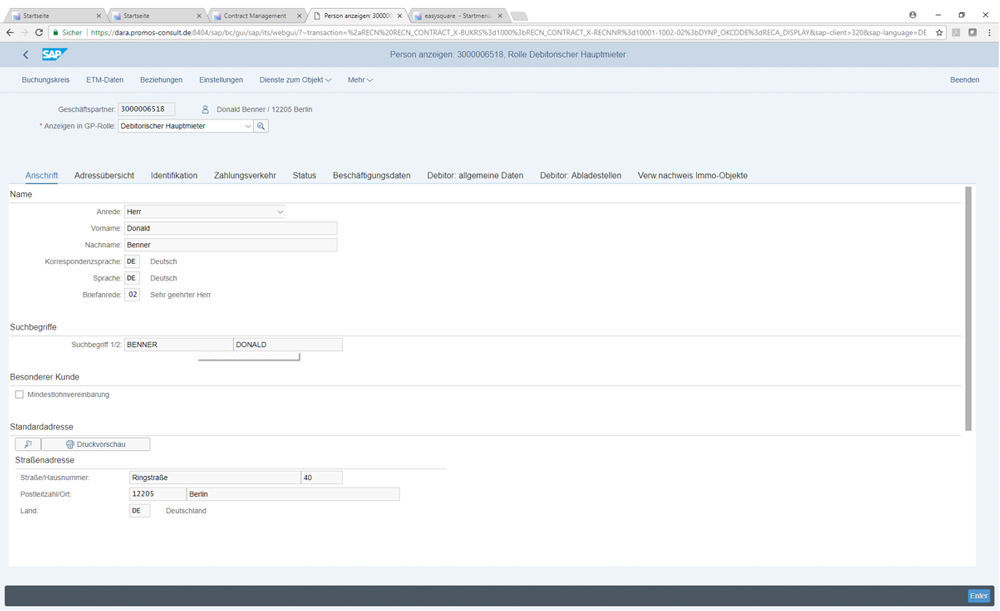Click the Beenden button

click(964, 80)
